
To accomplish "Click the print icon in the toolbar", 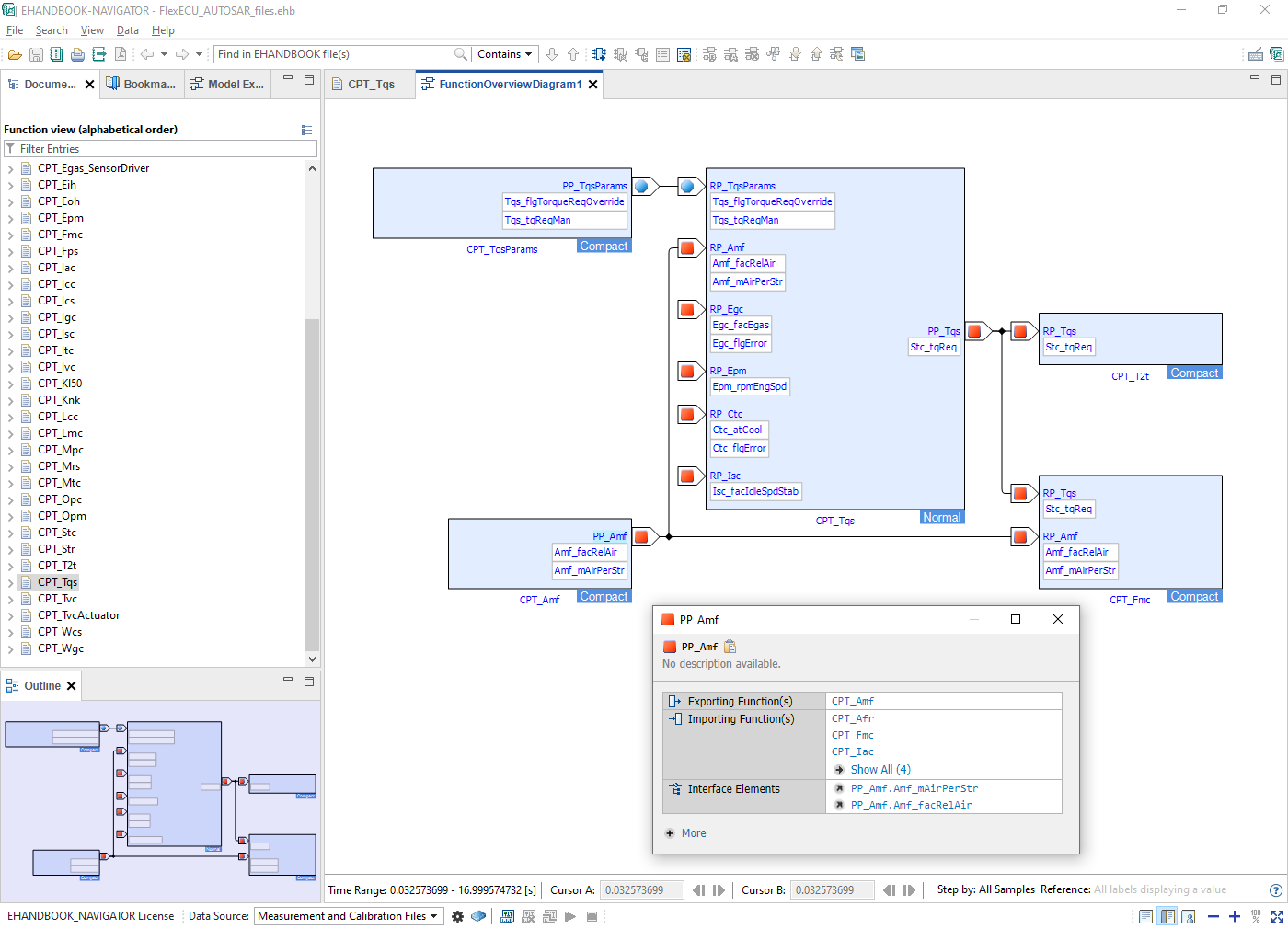I will 77,54.
